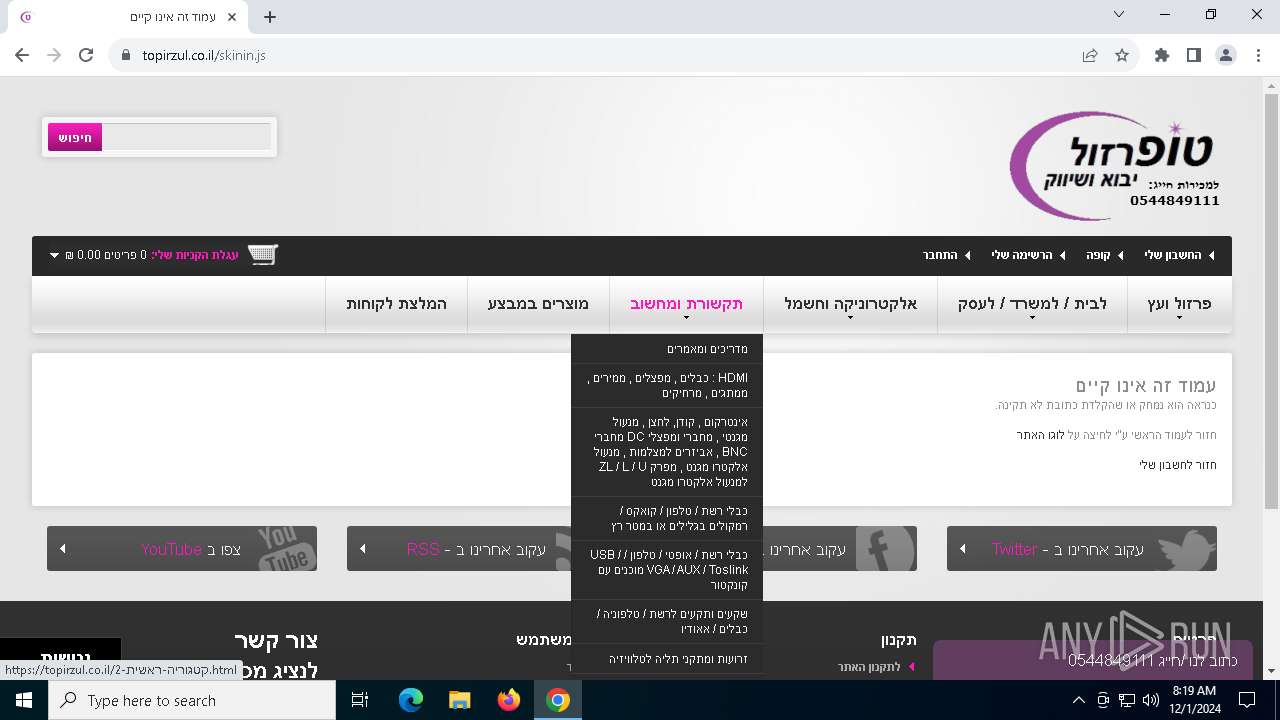Screen dimensions: 1280x720
Task: Expand פרזל ועץ category menu
Action: pyautogui.click(x=1179, y=304)
